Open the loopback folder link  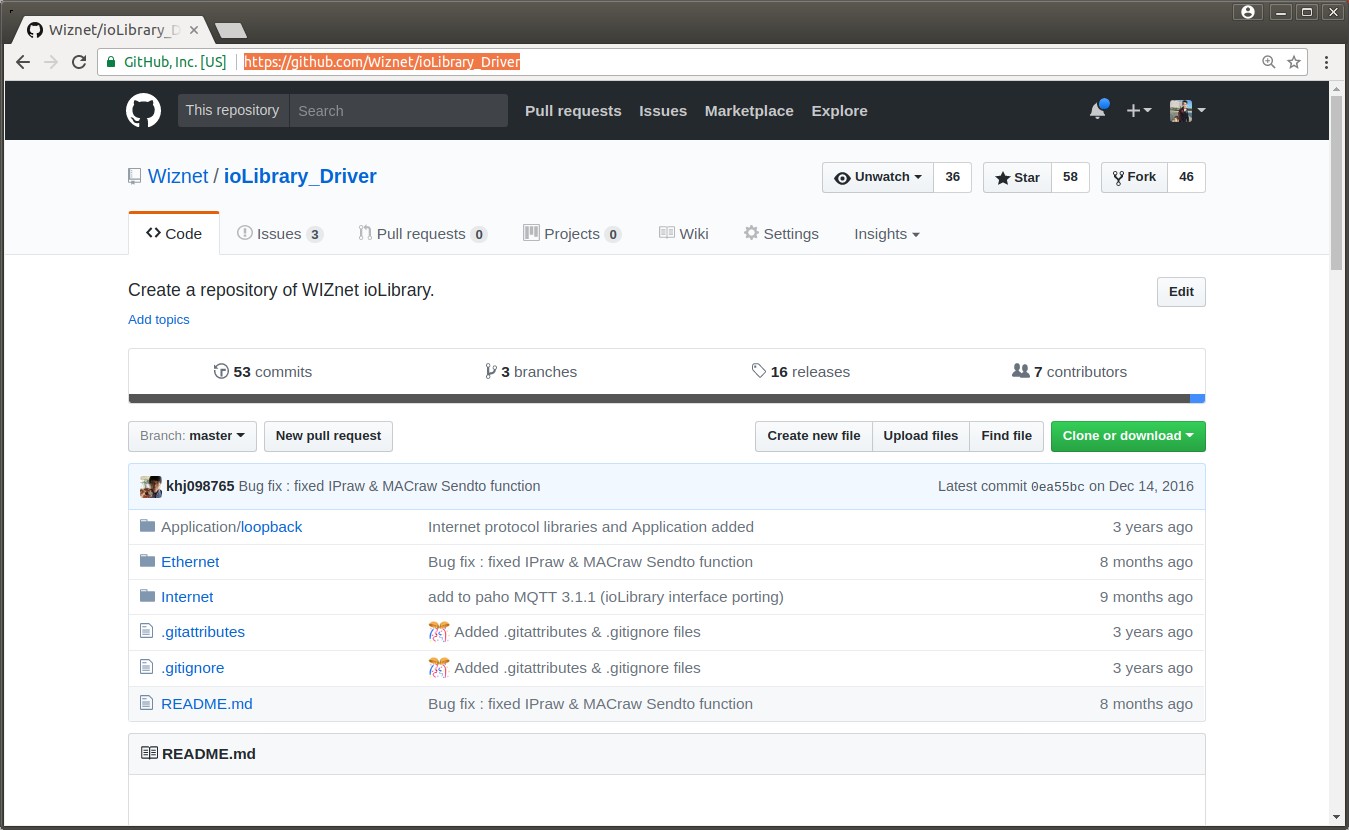(x=271, y=527)
